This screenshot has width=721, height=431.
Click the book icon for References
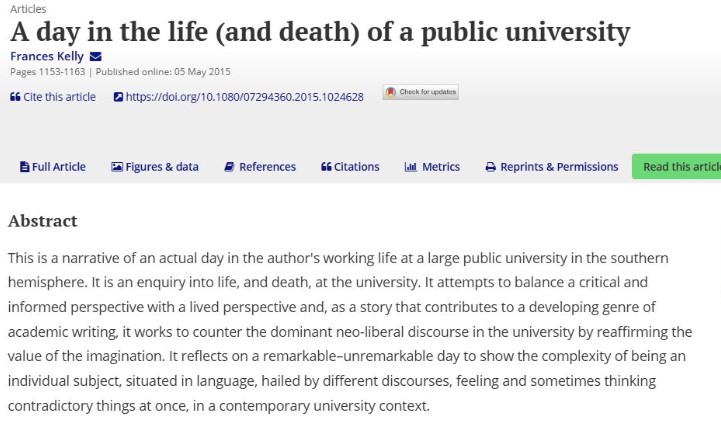coord(229,167)
